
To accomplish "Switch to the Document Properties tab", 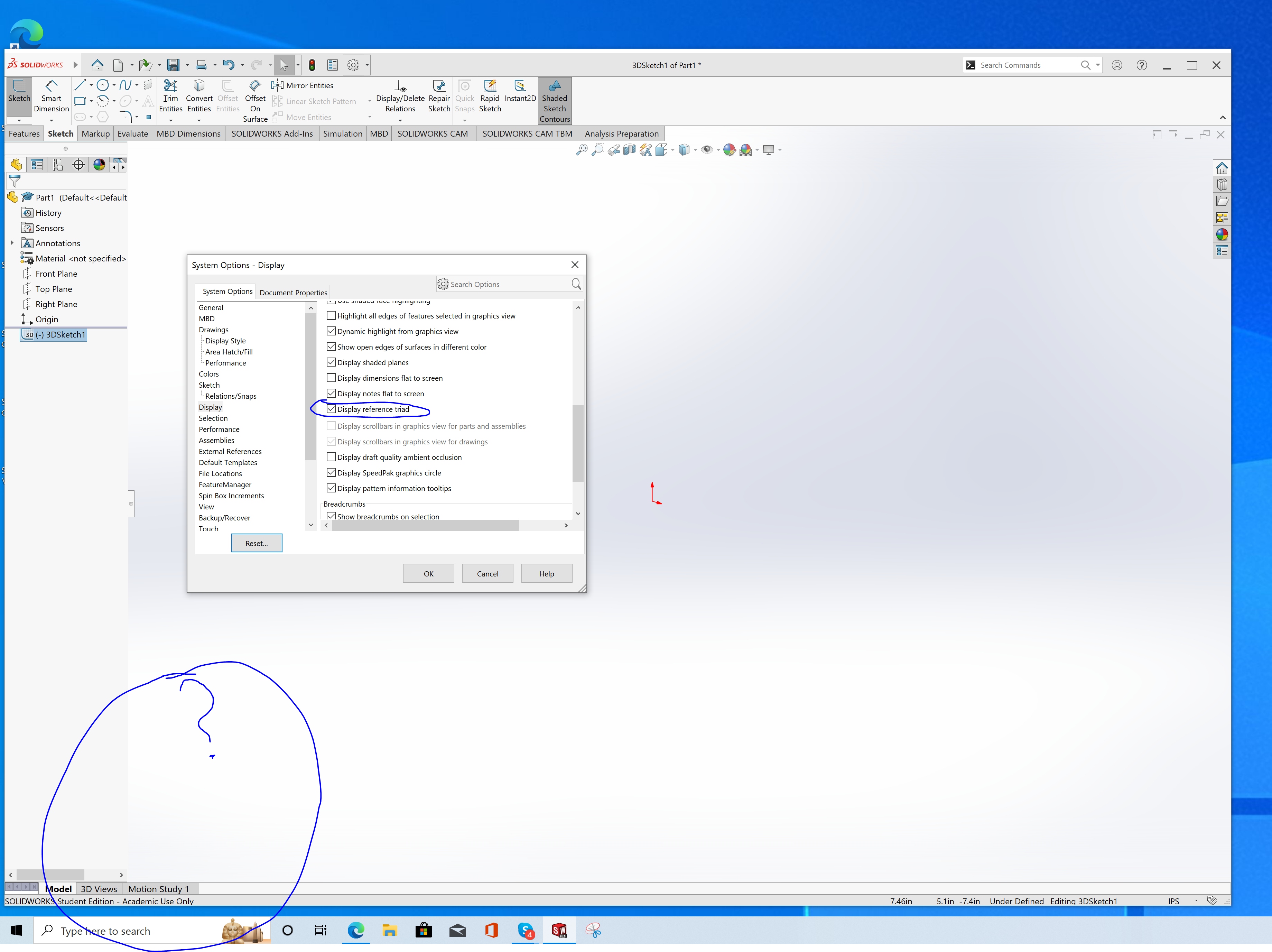I will 293,292.
